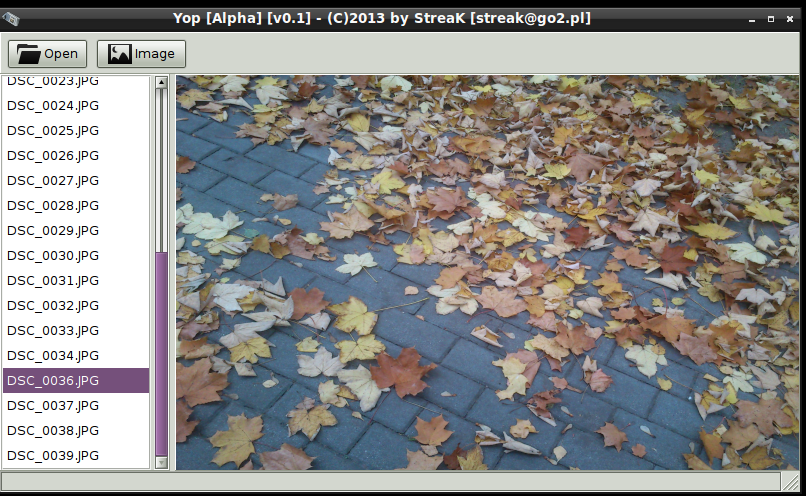The width and height of the screenshot is (806, 496).
Task: Click the file list scroll down arrow
Action: (161, 463)
